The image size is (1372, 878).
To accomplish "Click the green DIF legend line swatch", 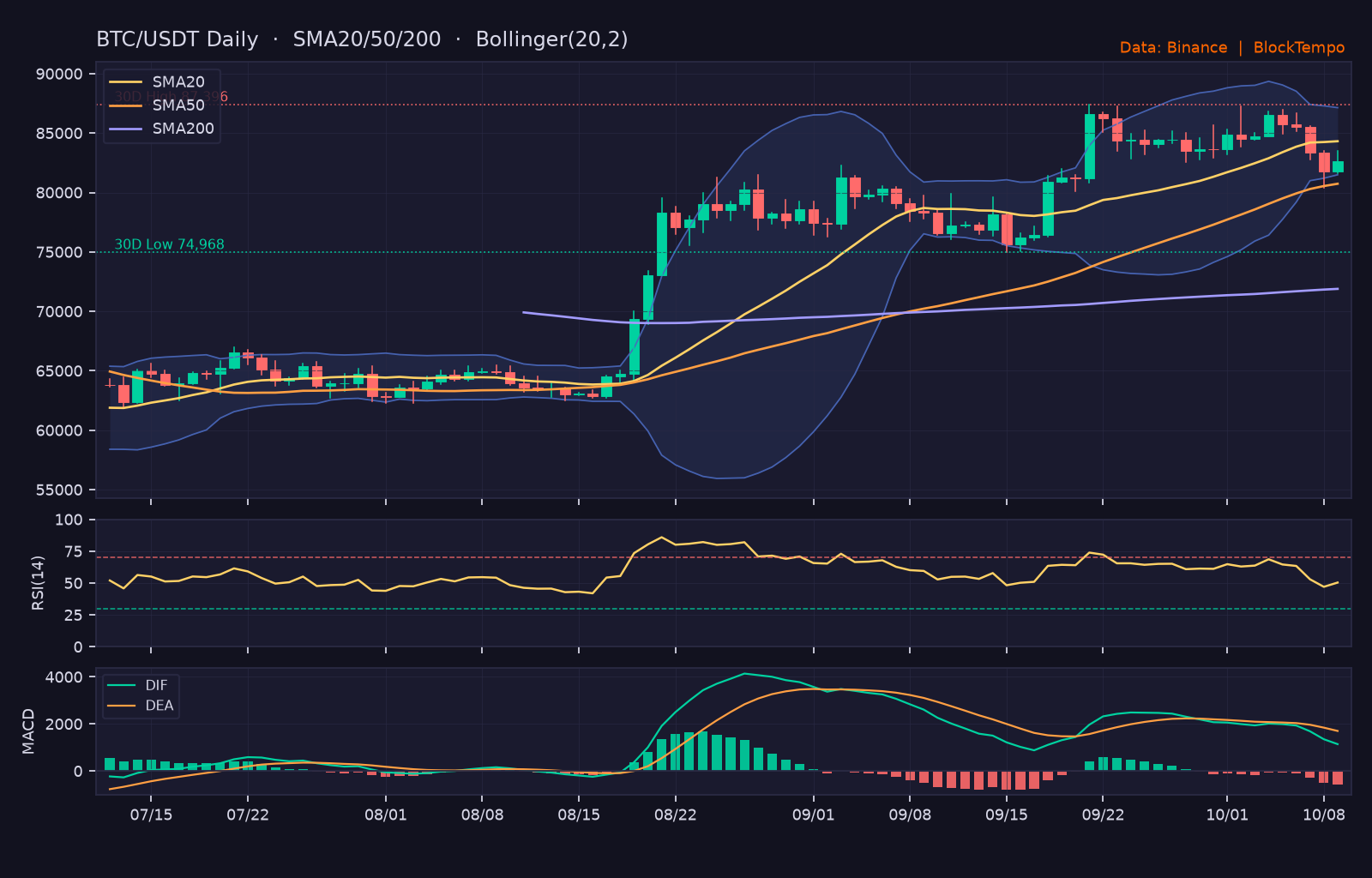I will point(123,685).
